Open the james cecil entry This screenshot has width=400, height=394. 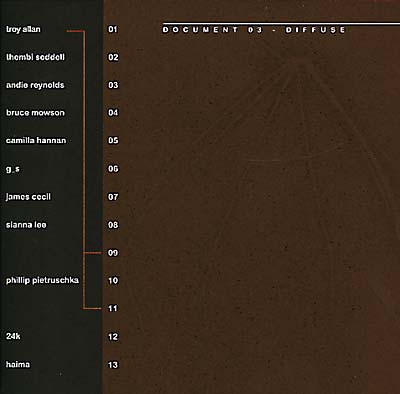coord(28,197)
